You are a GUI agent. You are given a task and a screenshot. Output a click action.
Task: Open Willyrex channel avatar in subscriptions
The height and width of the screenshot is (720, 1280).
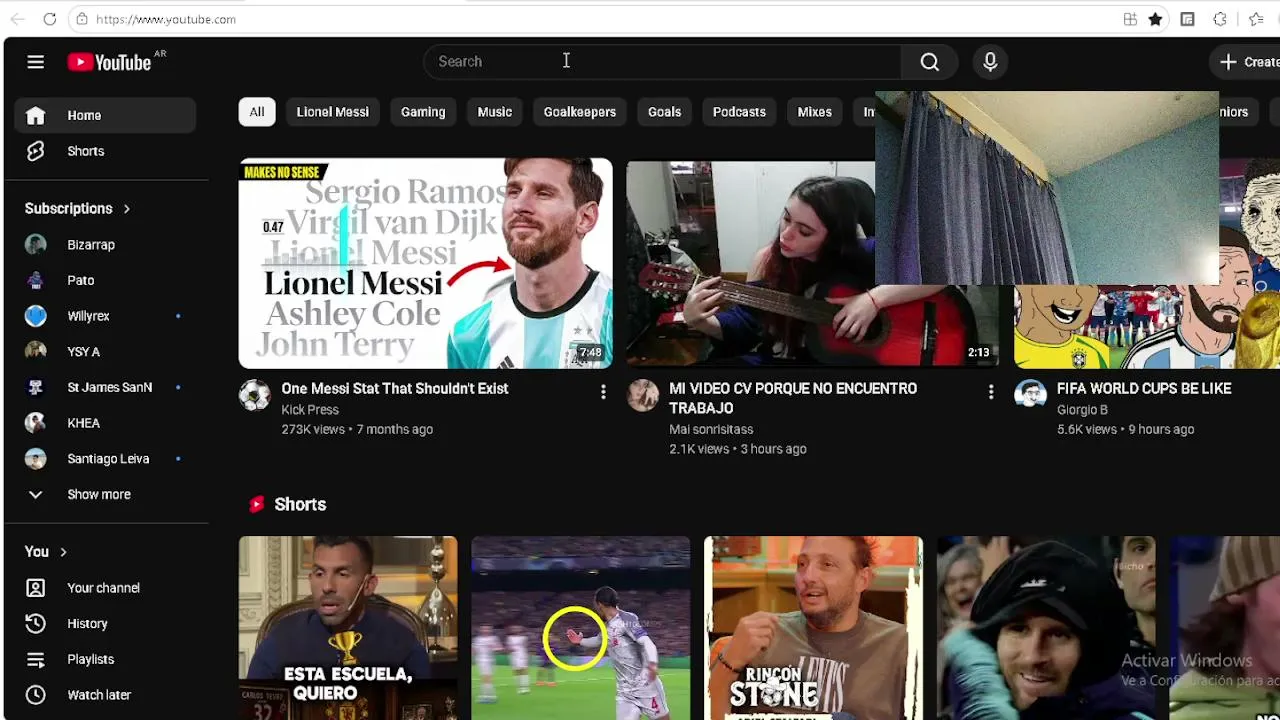[36, 316]
